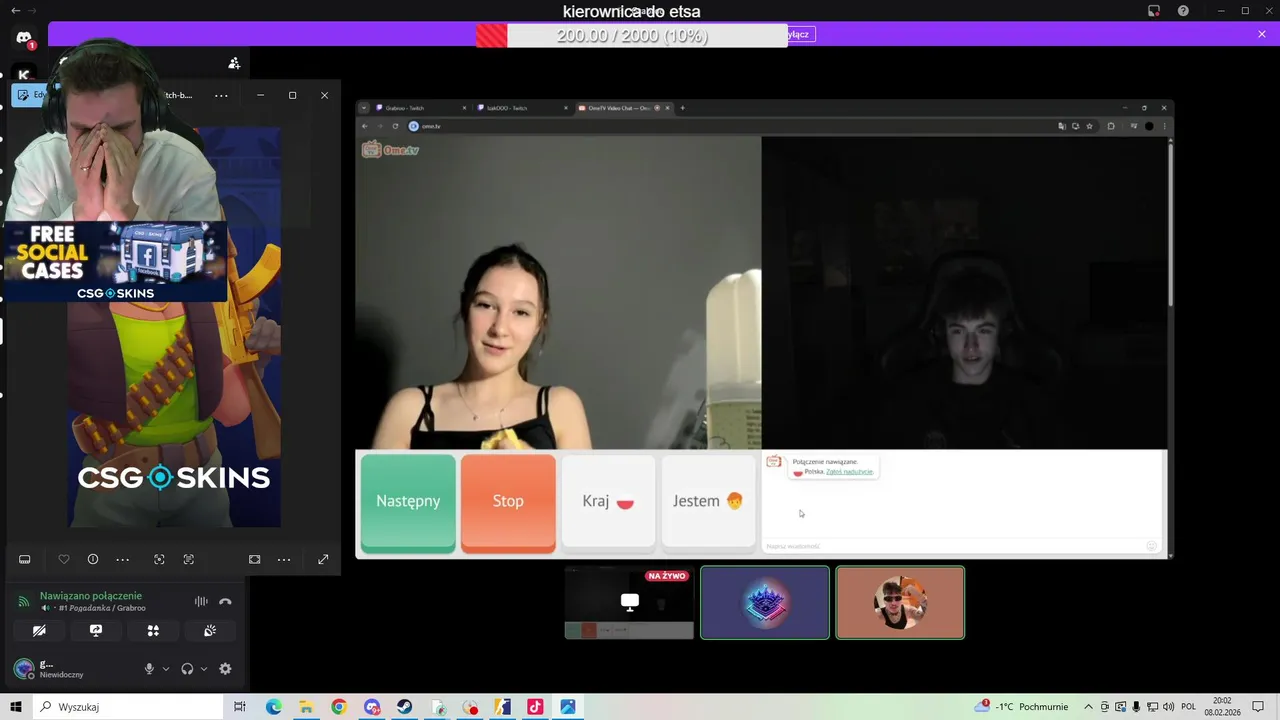Expand Chrome tab search dropdown arrow
1280x720 pixels.
(x=364, y=108)
